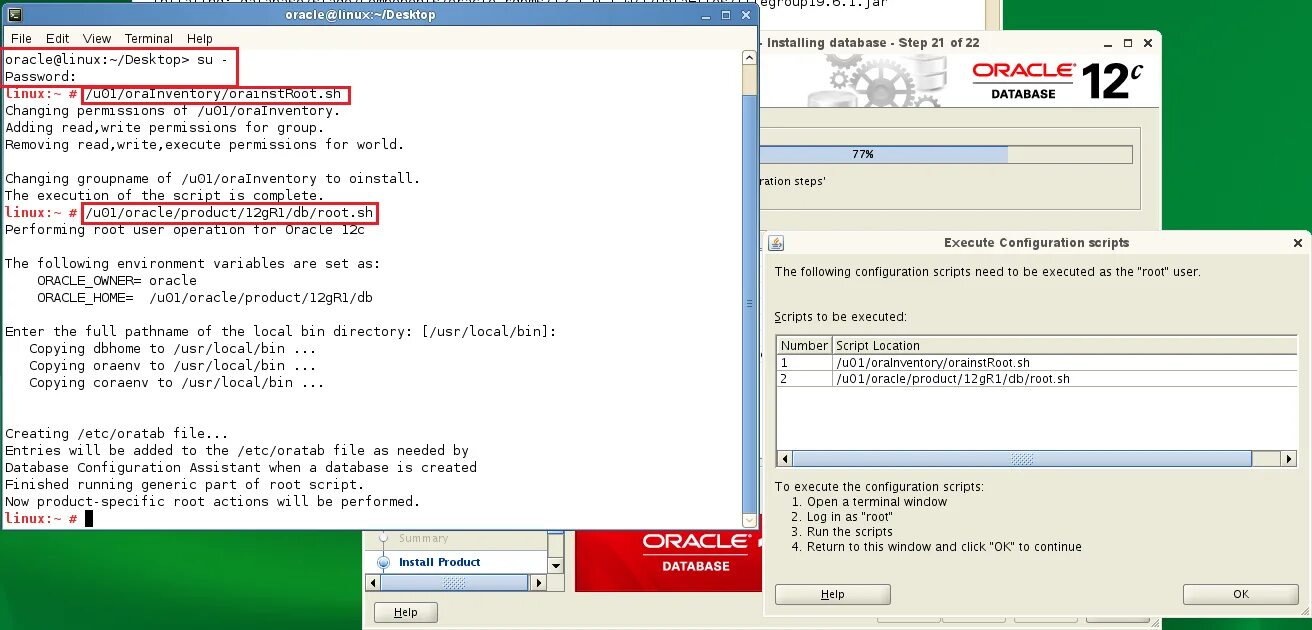Close the oracle@linux terminal window
This screenshot has height=630, width=1312.
746,15
